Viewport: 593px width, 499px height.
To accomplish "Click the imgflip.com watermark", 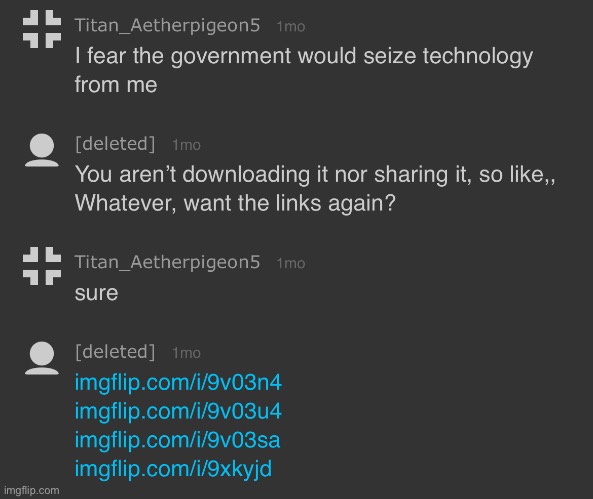I will (32, 491).
